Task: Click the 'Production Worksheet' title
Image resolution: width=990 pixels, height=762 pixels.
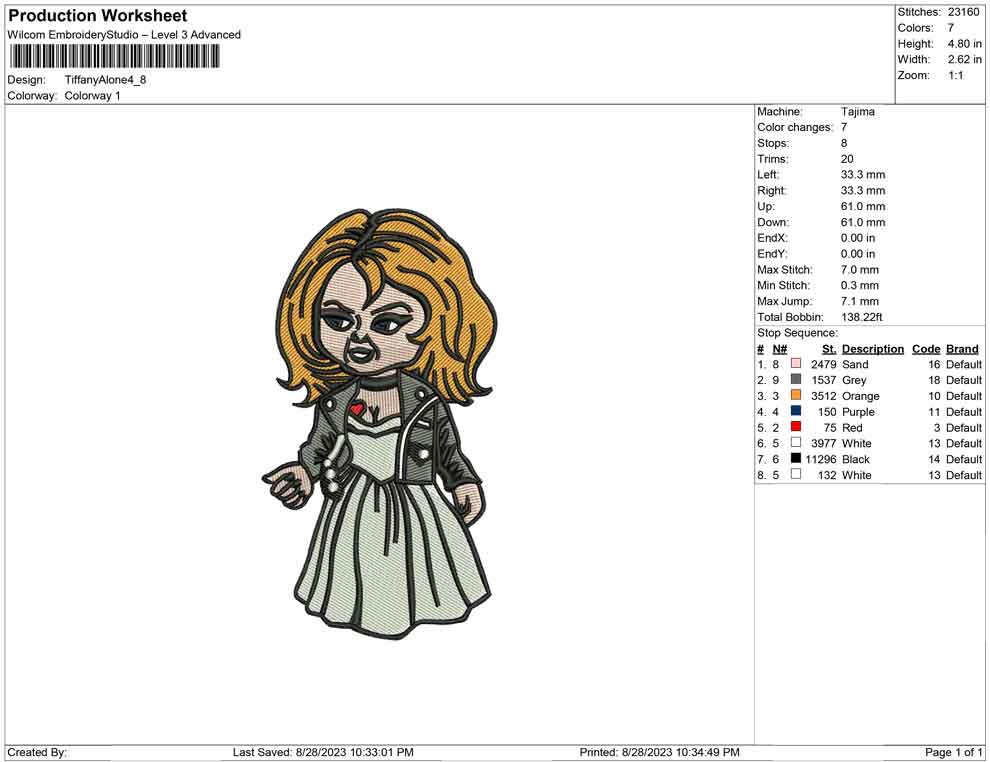Action: (x=98, y=16)
